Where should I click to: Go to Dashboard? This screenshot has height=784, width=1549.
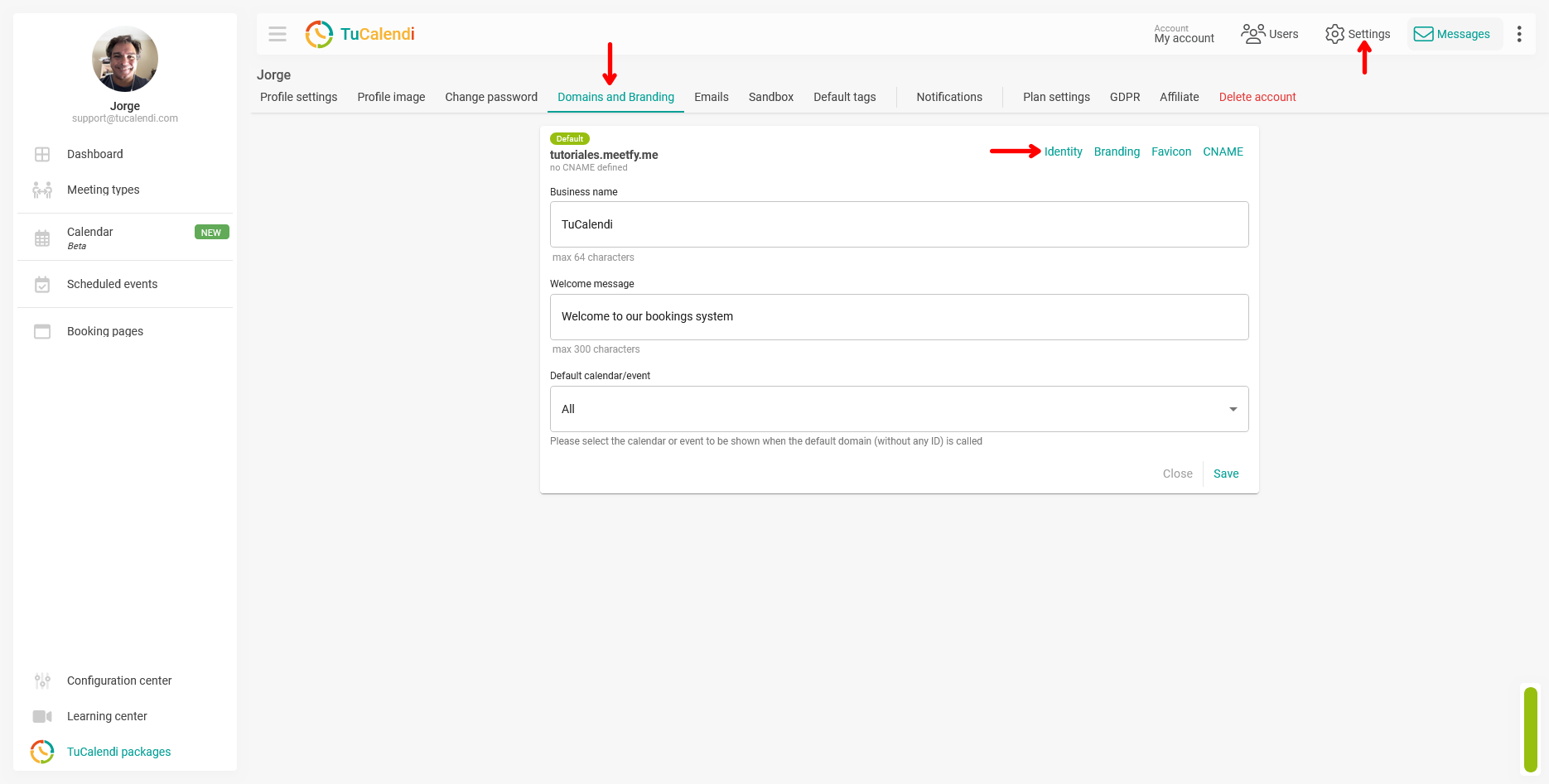[x=95, y=154]
